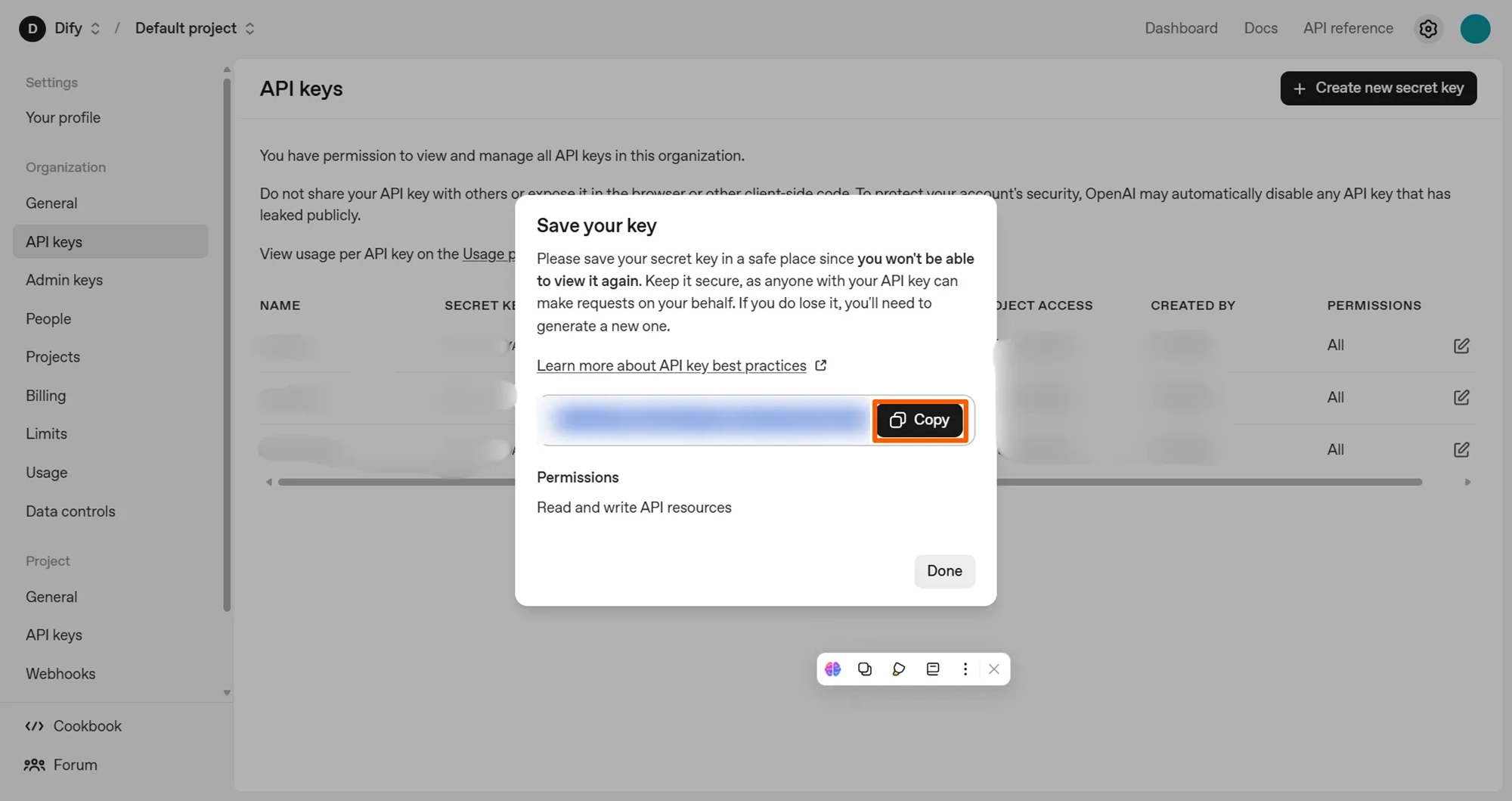Click the brain icon in floating toolbar
This screenshot has width=1512, height=801.
pos(832,669)
